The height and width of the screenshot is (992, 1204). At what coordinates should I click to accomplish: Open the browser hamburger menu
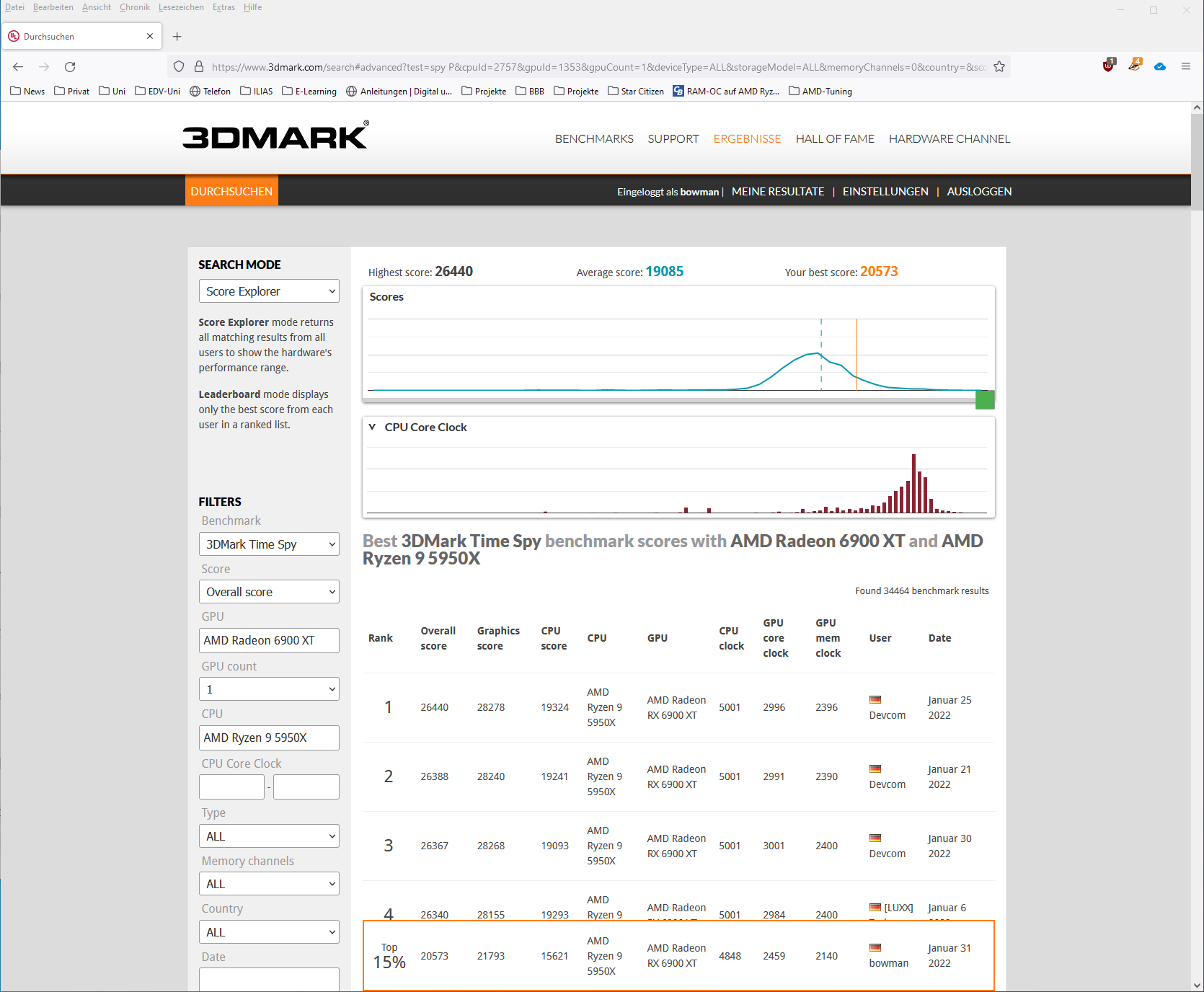click(1186, 66)
